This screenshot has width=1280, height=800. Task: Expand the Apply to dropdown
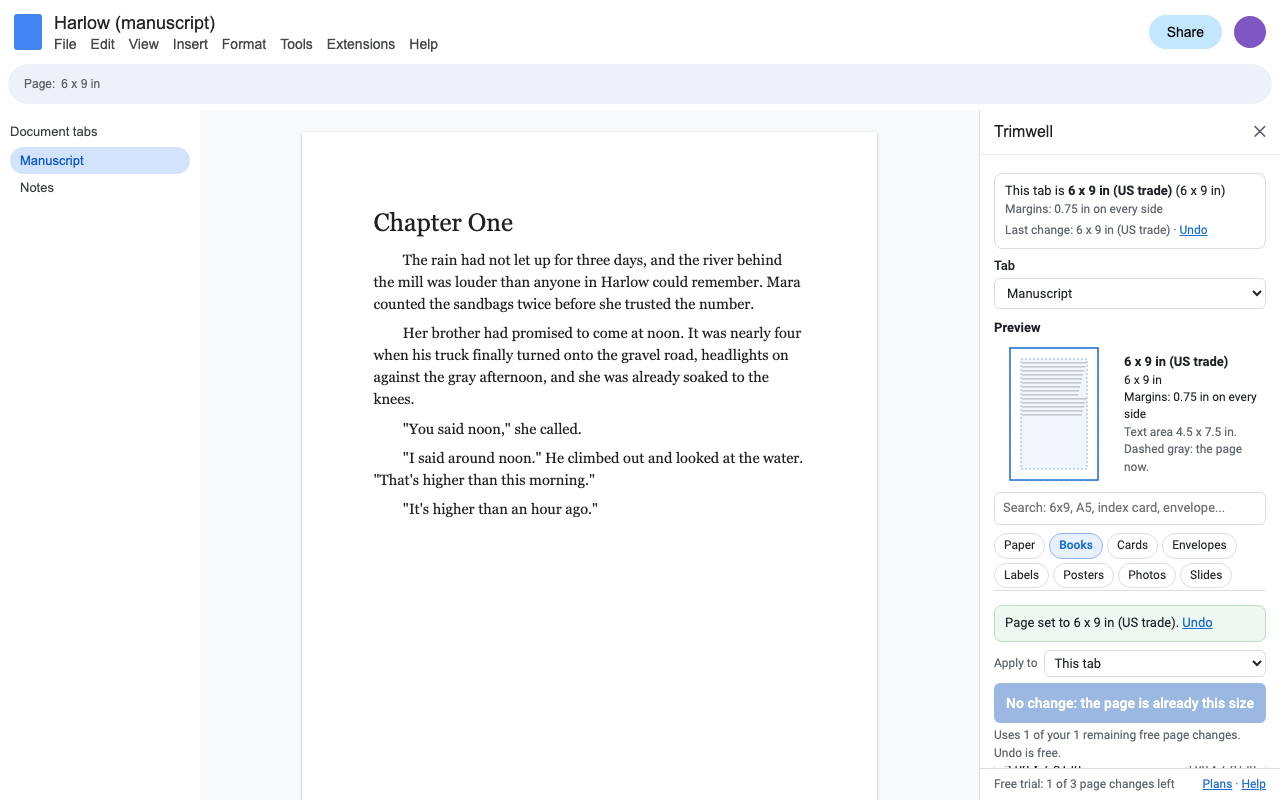(1155, 663)
